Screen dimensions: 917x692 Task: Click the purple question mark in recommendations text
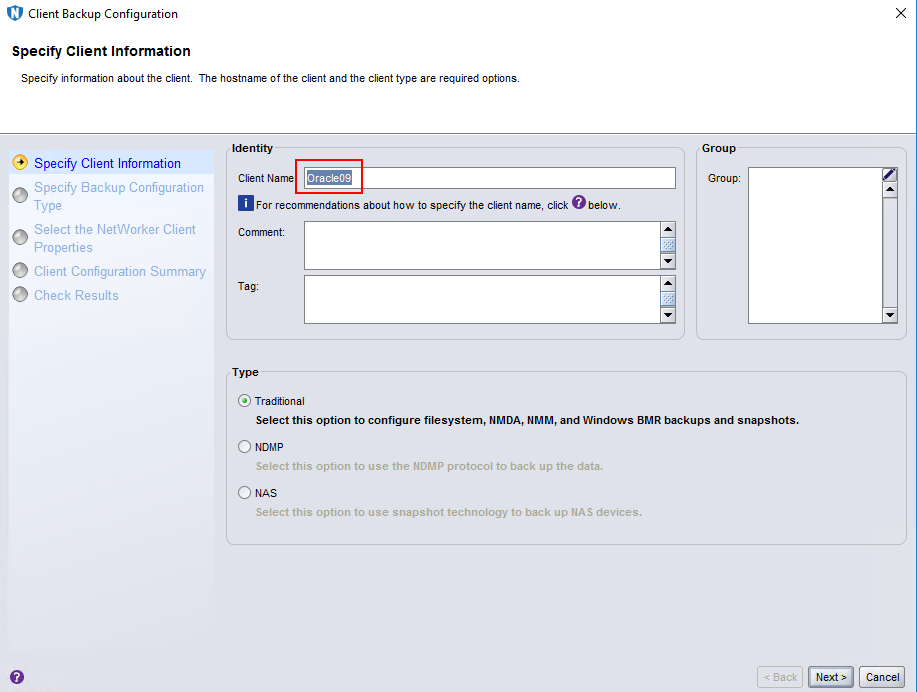point(579,203)
